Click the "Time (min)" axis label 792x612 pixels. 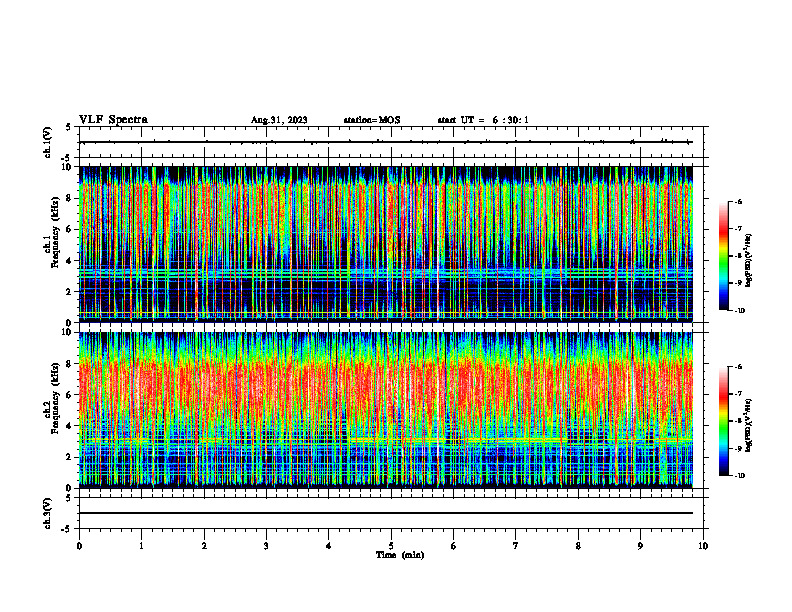pyautogui.click(x=400, y=555)
